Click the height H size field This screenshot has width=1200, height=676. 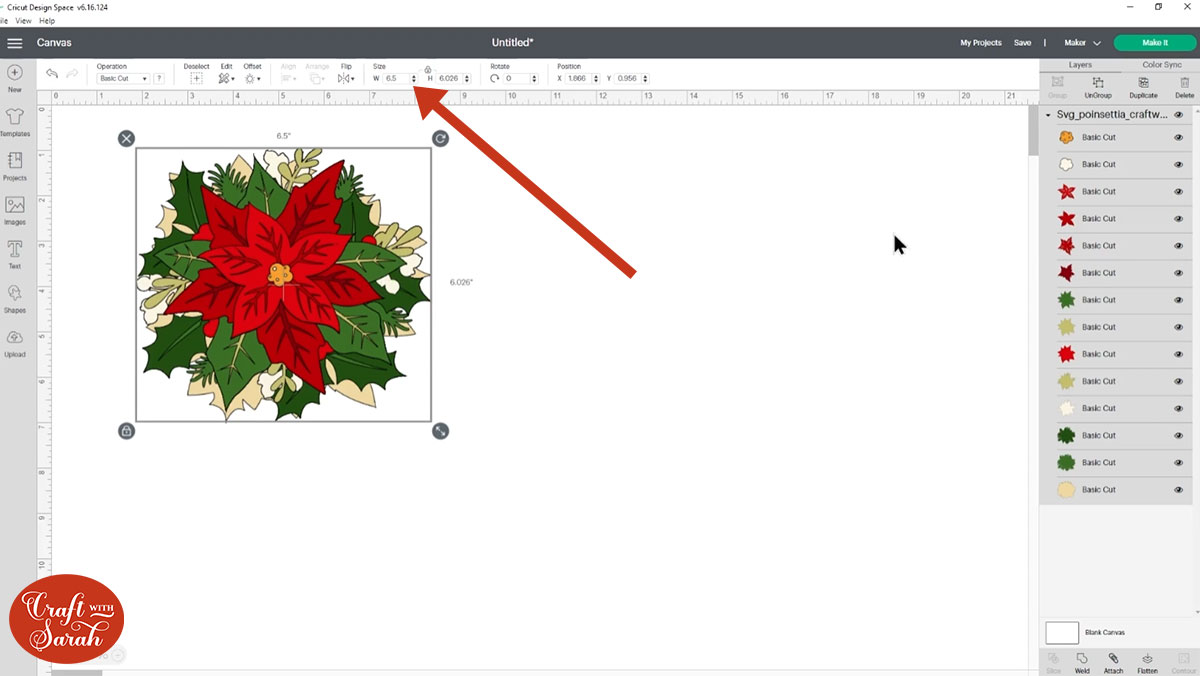point(449,78)
